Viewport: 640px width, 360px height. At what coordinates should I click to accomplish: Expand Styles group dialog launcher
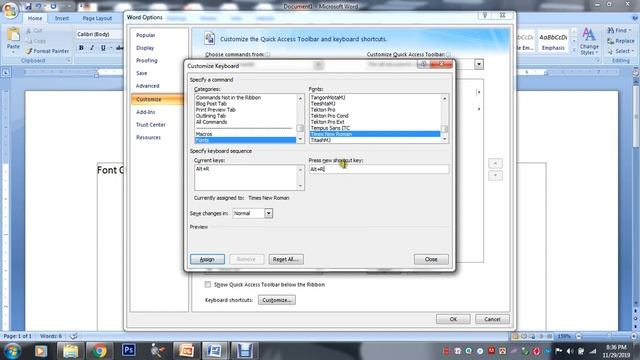[597, 60]
